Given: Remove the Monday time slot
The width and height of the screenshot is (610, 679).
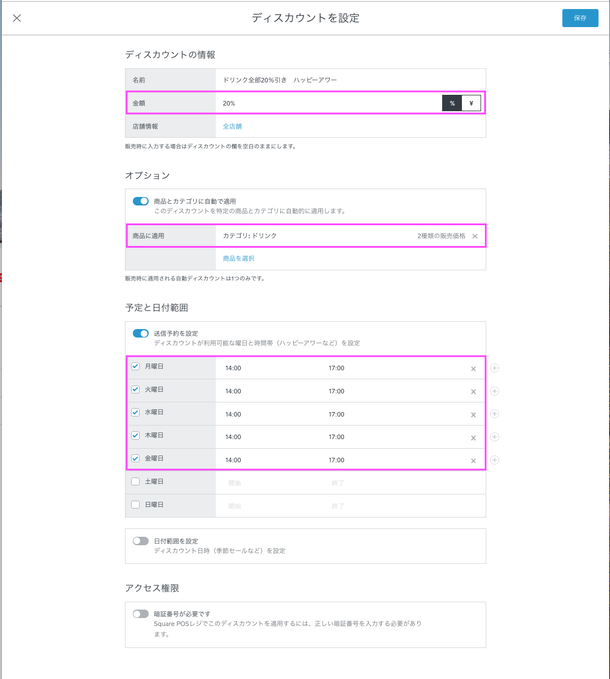Looking at the screenshot, I should click(473, 369).
